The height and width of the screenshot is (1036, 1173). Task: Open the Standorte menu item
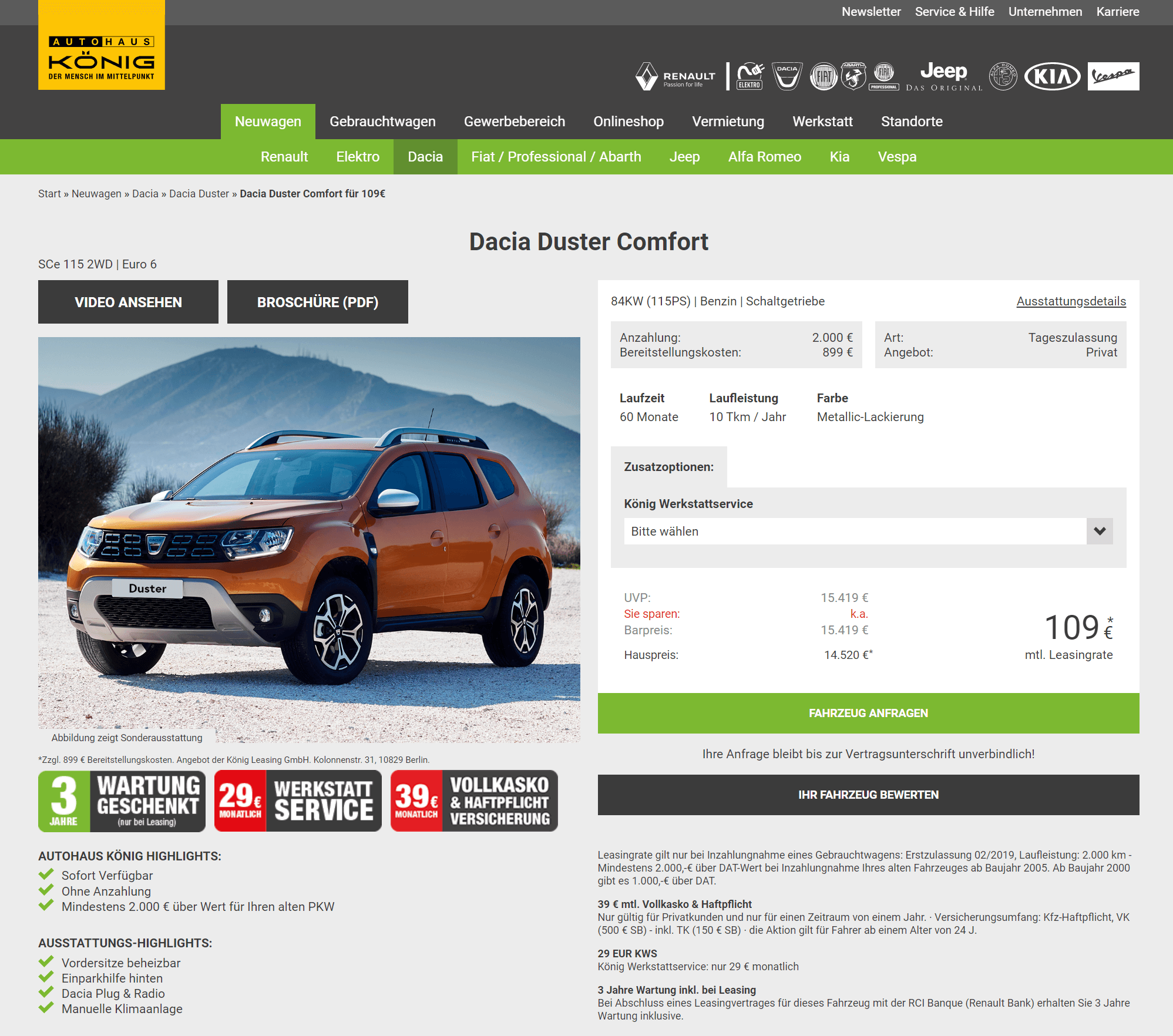(x=912, y=122)
